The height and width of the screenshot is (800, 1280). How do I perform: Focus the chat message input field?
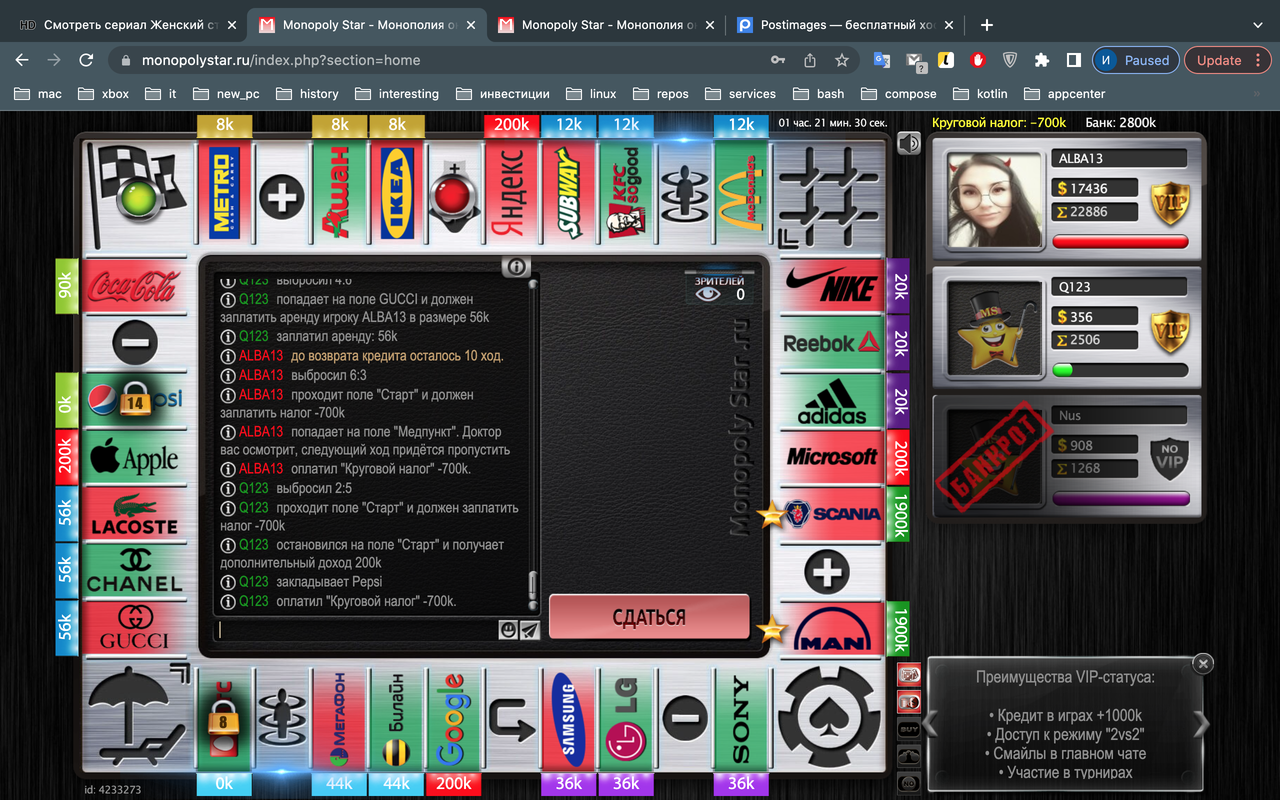pos(357,630)
